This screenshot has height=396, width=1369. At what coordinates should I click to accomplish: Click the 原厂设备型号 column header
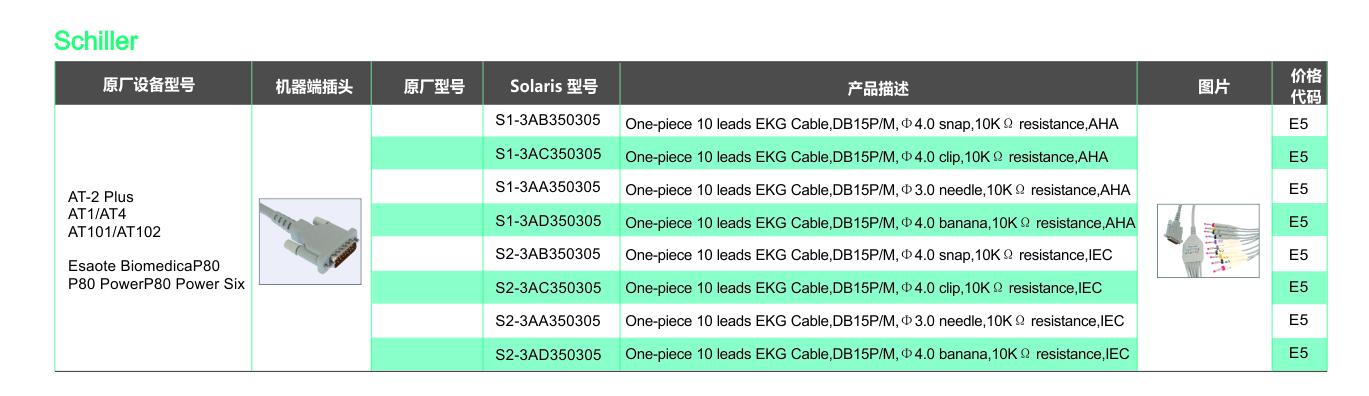[149, 85]
